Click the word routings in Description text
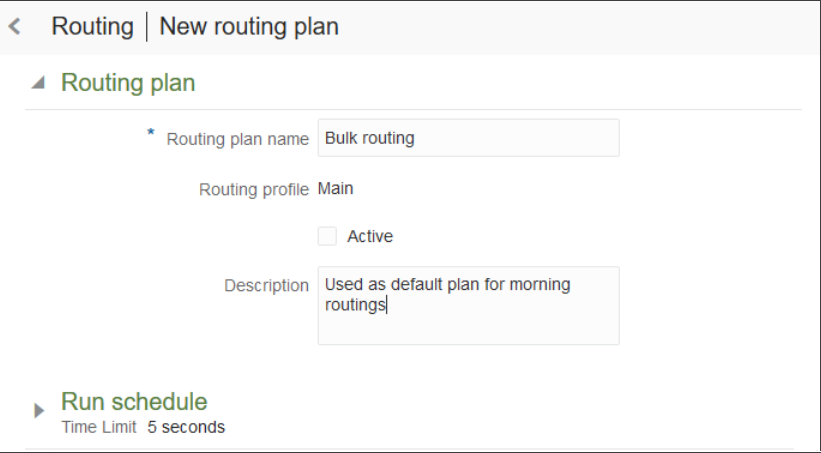The image size is (821, 453). pyautogui.click(x=355, y=305)
